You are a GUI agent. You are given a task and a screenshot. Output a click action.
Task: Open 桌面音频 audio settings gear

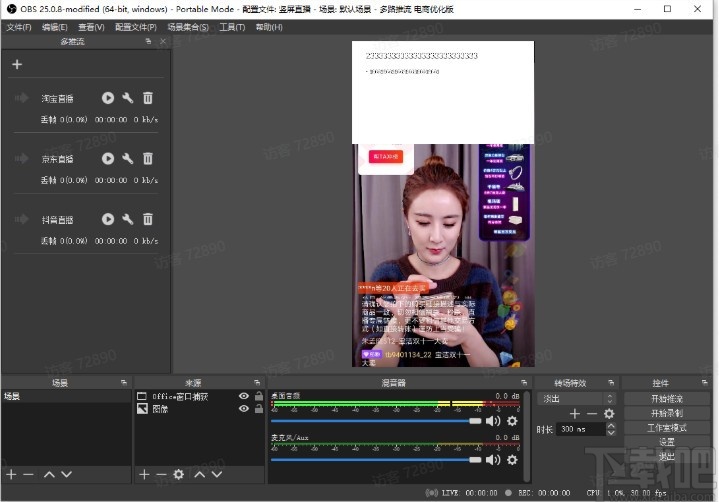[512, 421]
